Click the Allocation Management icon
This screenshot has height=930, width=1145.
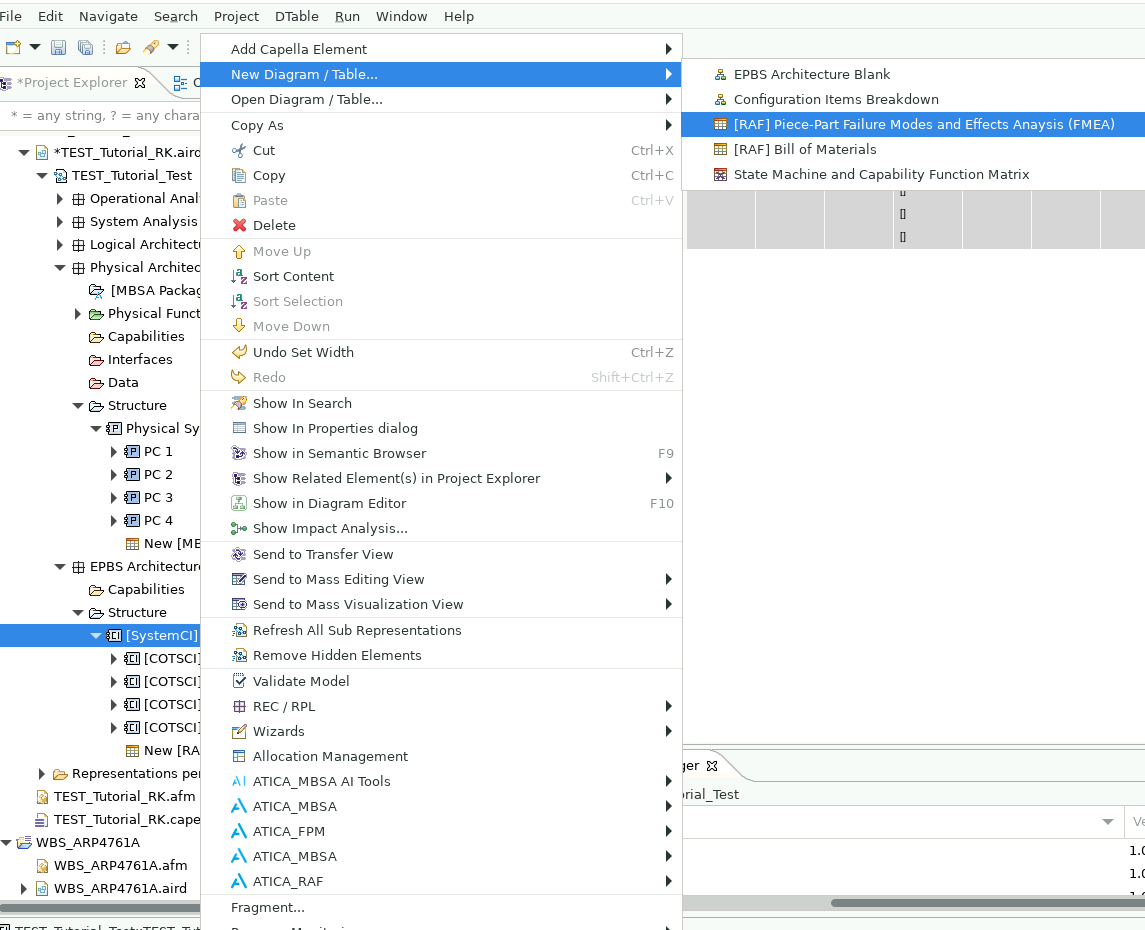239,756
